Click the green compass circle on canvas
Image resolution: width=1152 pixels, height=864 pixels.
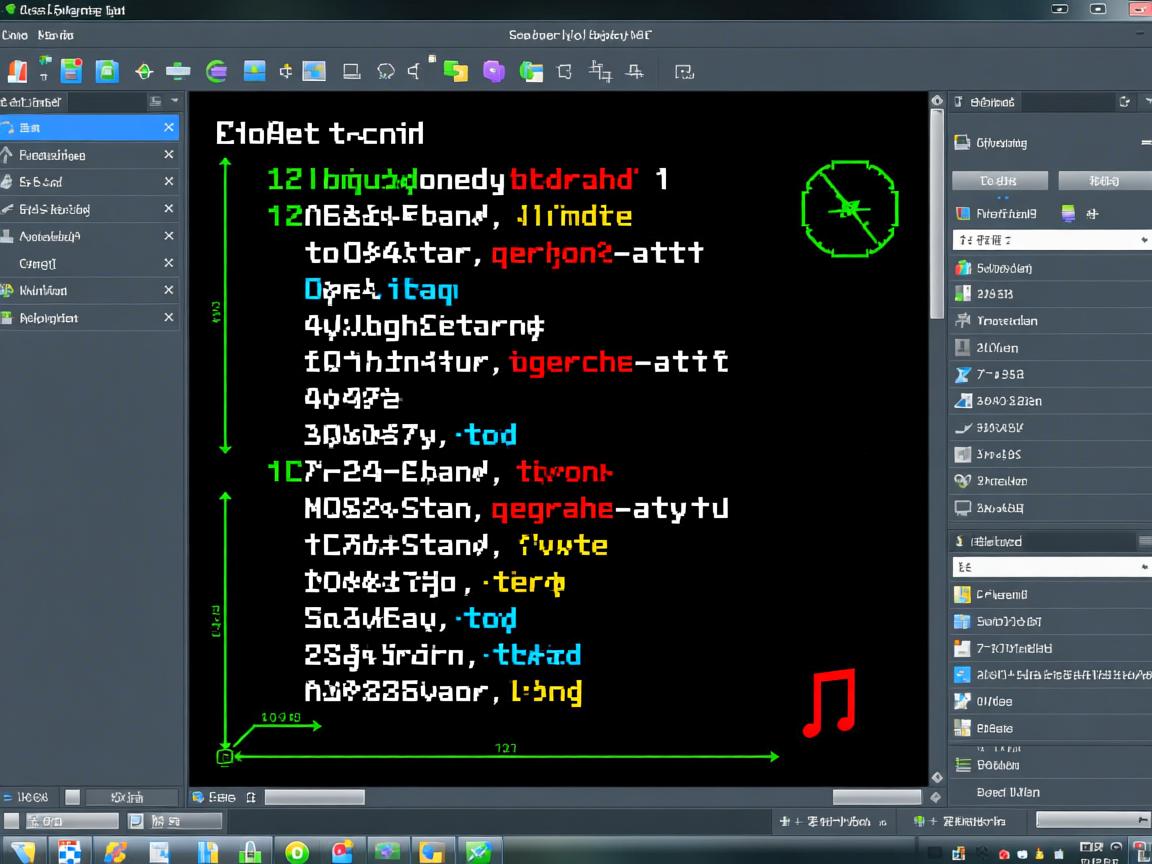click(x=849, y=208)
